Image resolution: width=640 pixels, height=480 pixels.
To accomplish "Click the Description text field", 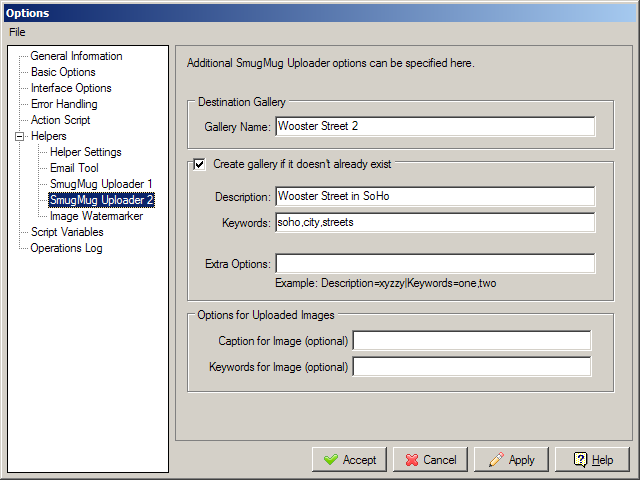I will pyautogui.click(x=435, y=197).
